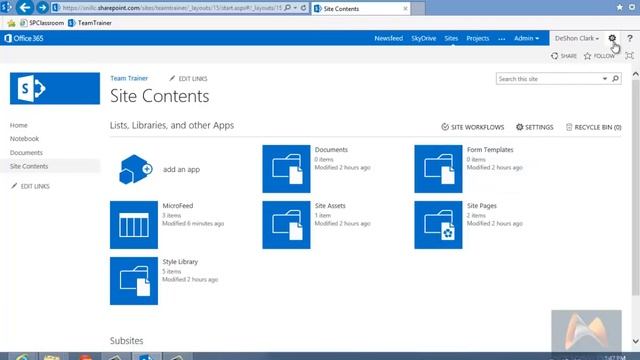Open the ellipsis more navigation menu
The height and width of the screenshot is (360, 640).
(x=502, y=39)
